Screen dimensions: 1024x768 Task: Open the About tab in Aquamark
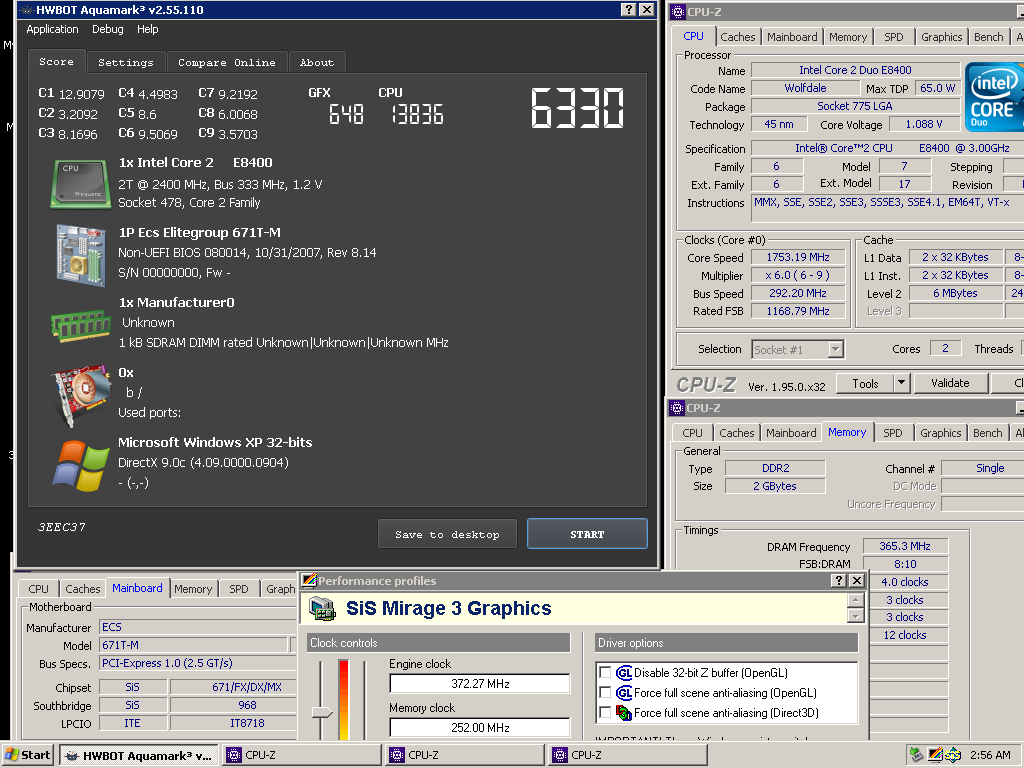click(x=317, y=62)
